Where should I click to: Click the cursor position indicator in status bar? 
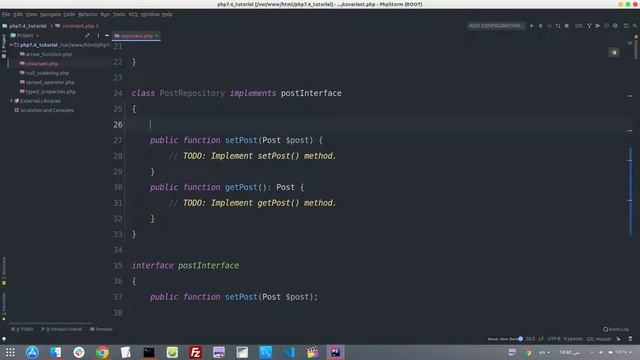[530, 339]
